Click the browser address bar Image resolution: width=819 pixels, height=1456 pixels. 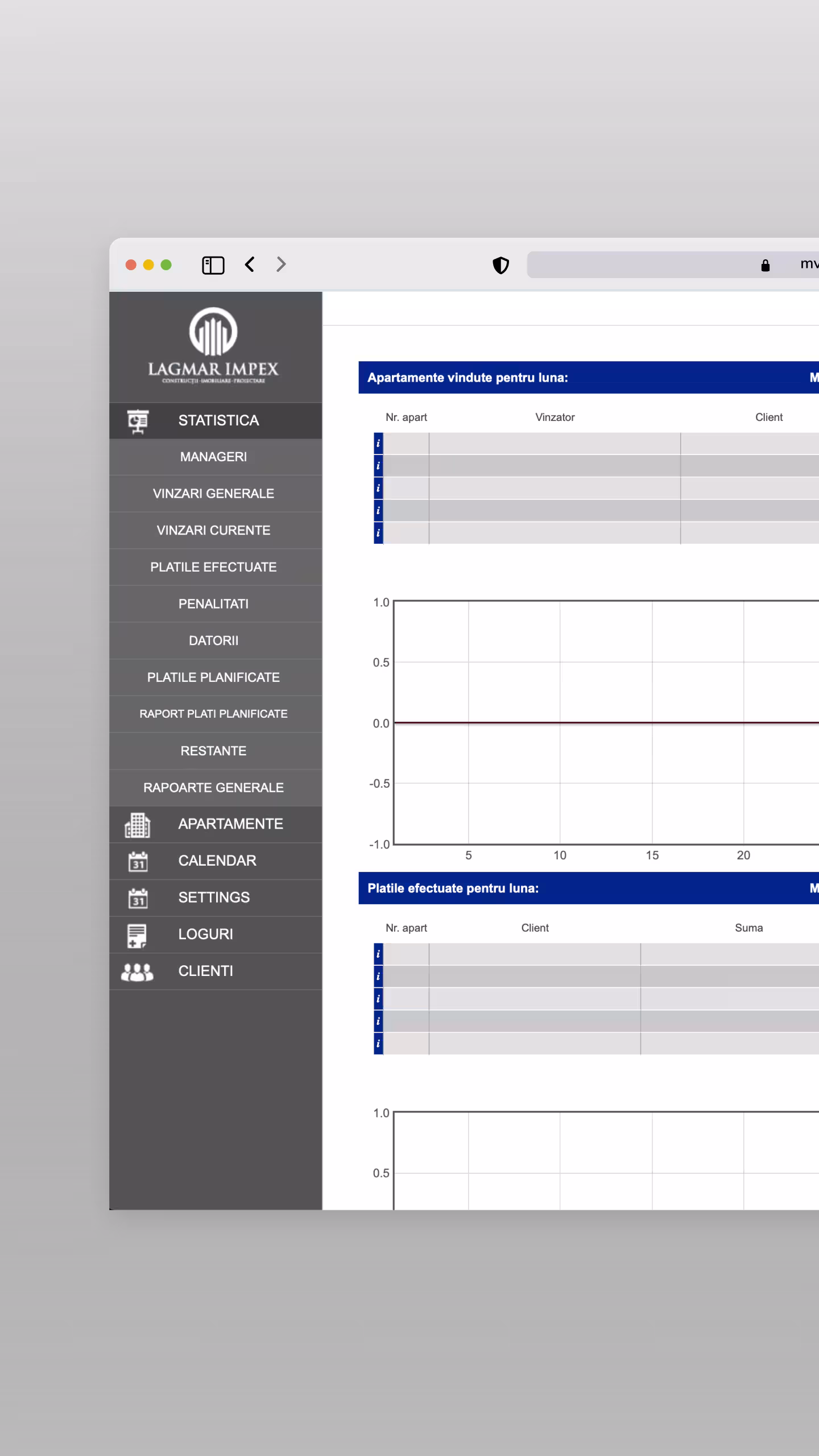point(673,265)
